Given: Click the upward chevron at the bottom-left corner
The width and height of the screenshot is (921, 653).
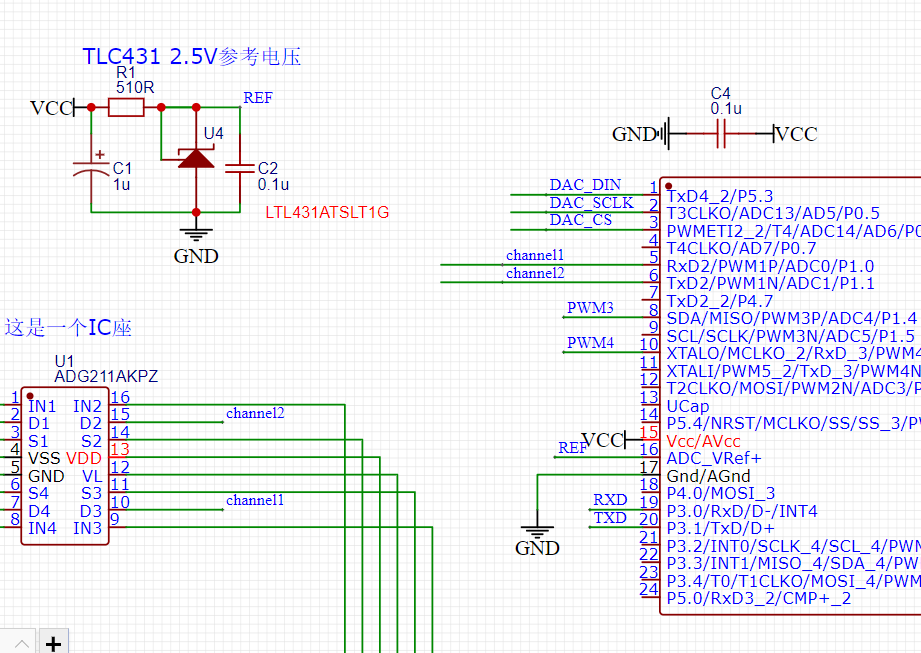Looking at the screenshot, I should (x=21, y=644).
